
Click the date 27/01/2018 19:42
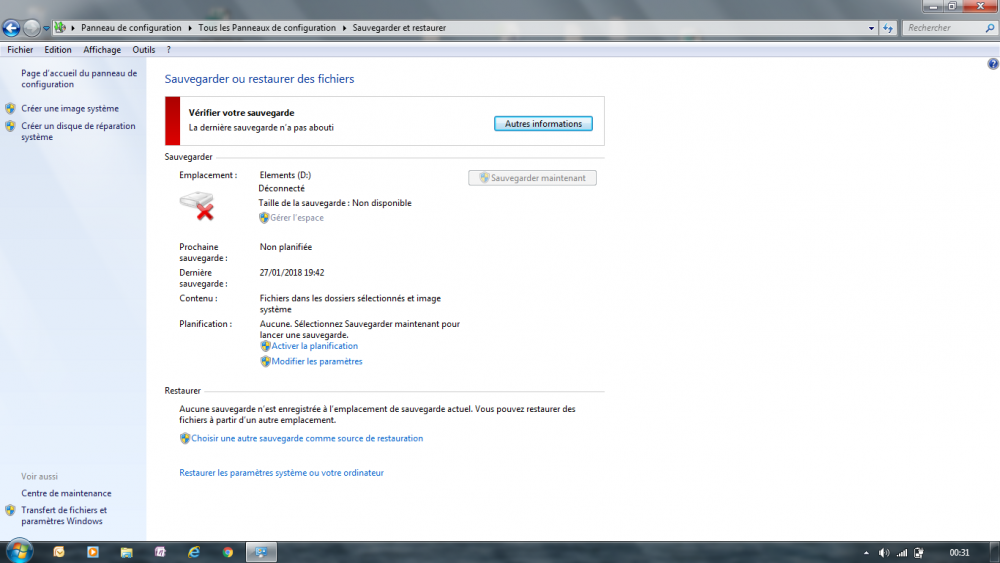pos(292,272)
